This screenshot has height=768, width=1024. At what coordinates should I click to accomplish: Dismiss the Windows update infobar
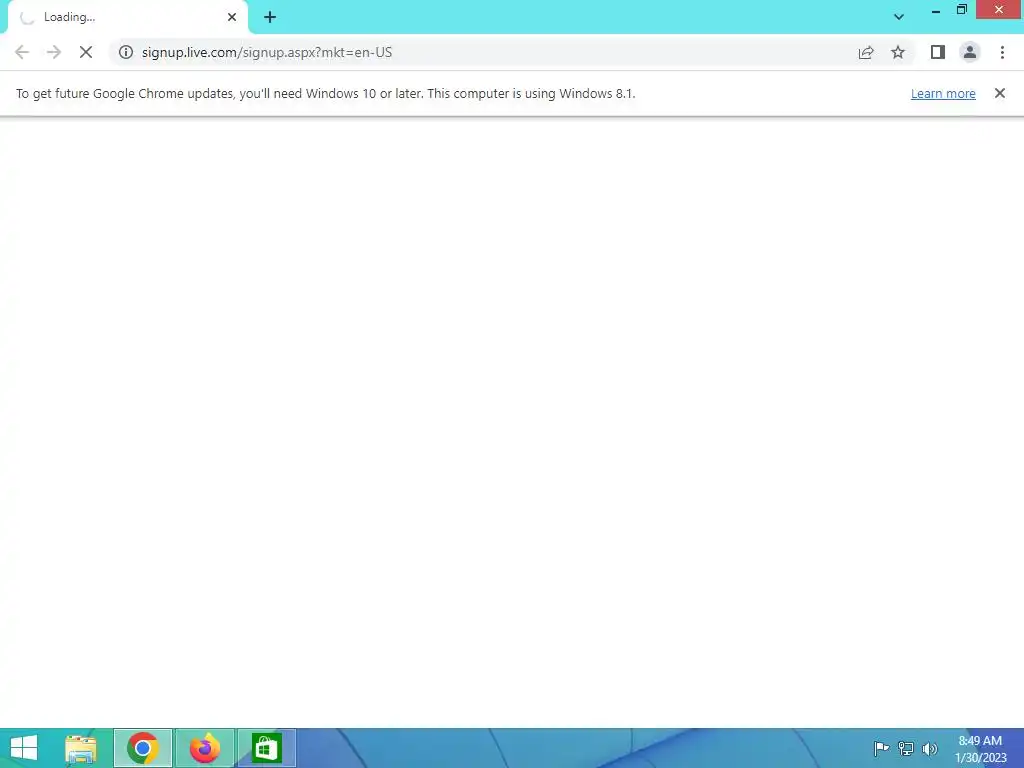click(1000, 93)
